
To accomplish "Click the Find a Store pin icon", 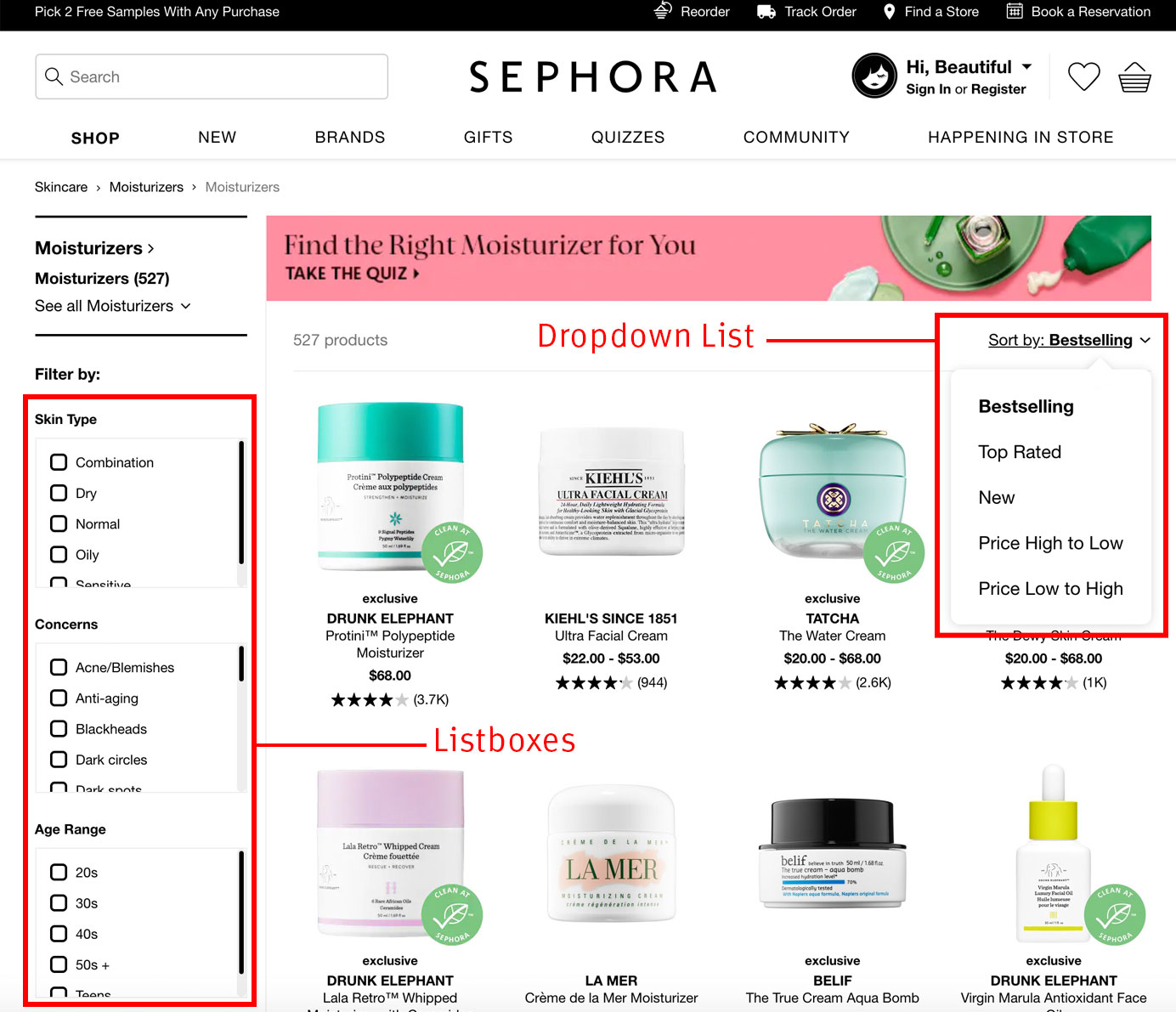I will pyautogui.click(x=890, y=12).
